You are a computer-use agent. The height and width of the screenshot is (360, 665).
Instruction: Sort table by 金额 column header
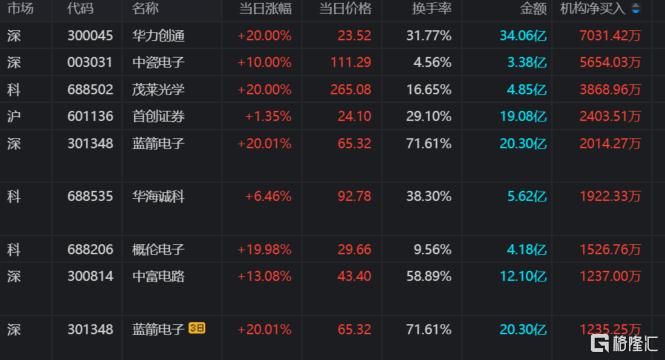[x=533, y=8]
